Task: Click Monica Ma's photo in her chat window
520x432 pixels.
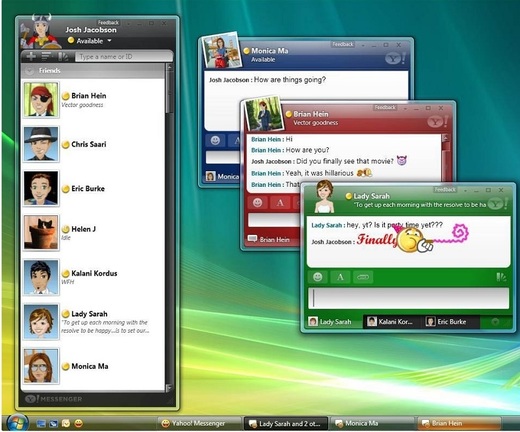Action: (x=222, y=50)
